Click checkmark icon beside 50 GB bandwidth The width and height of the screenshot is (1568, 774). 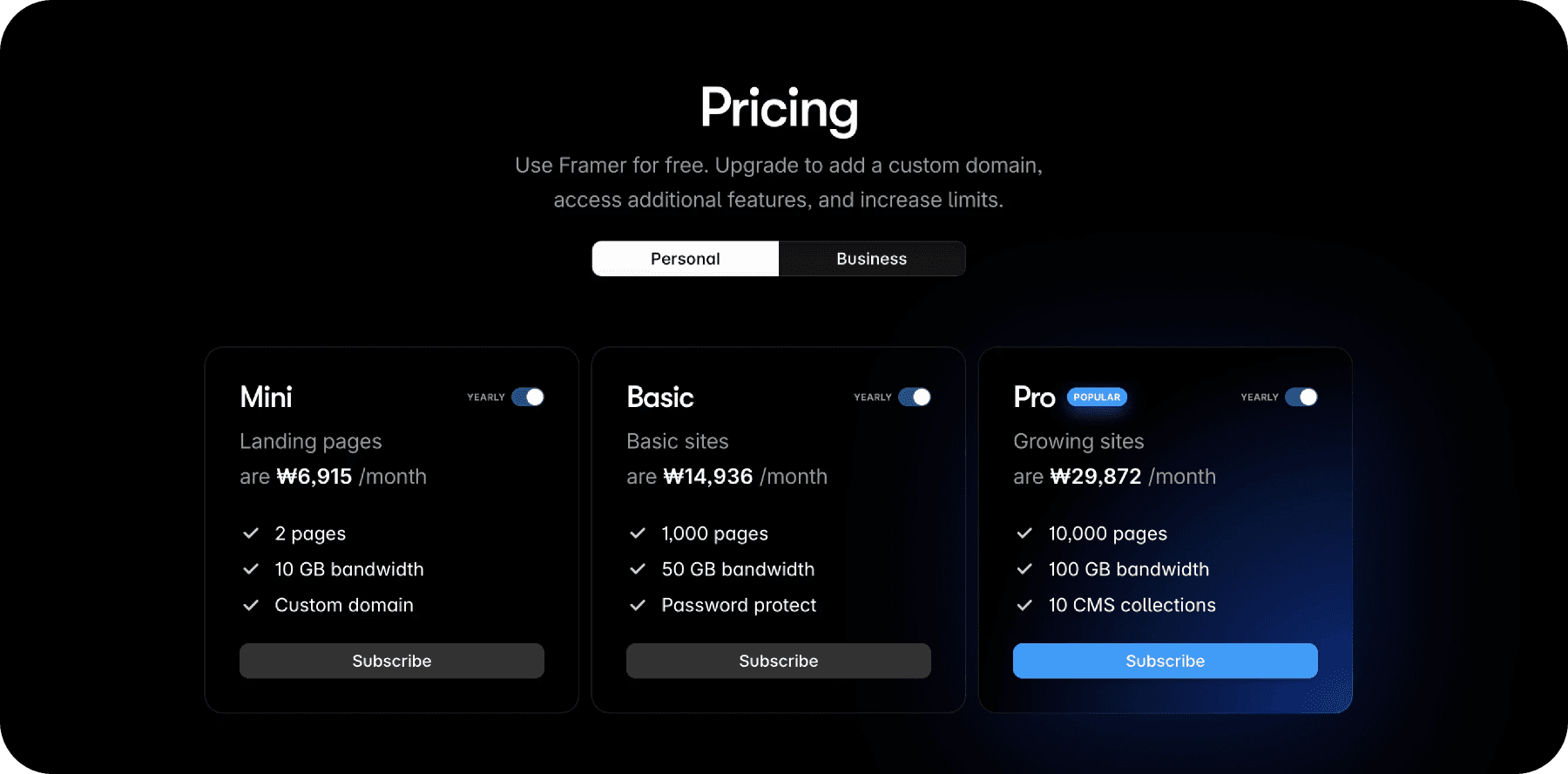point(638,569)
